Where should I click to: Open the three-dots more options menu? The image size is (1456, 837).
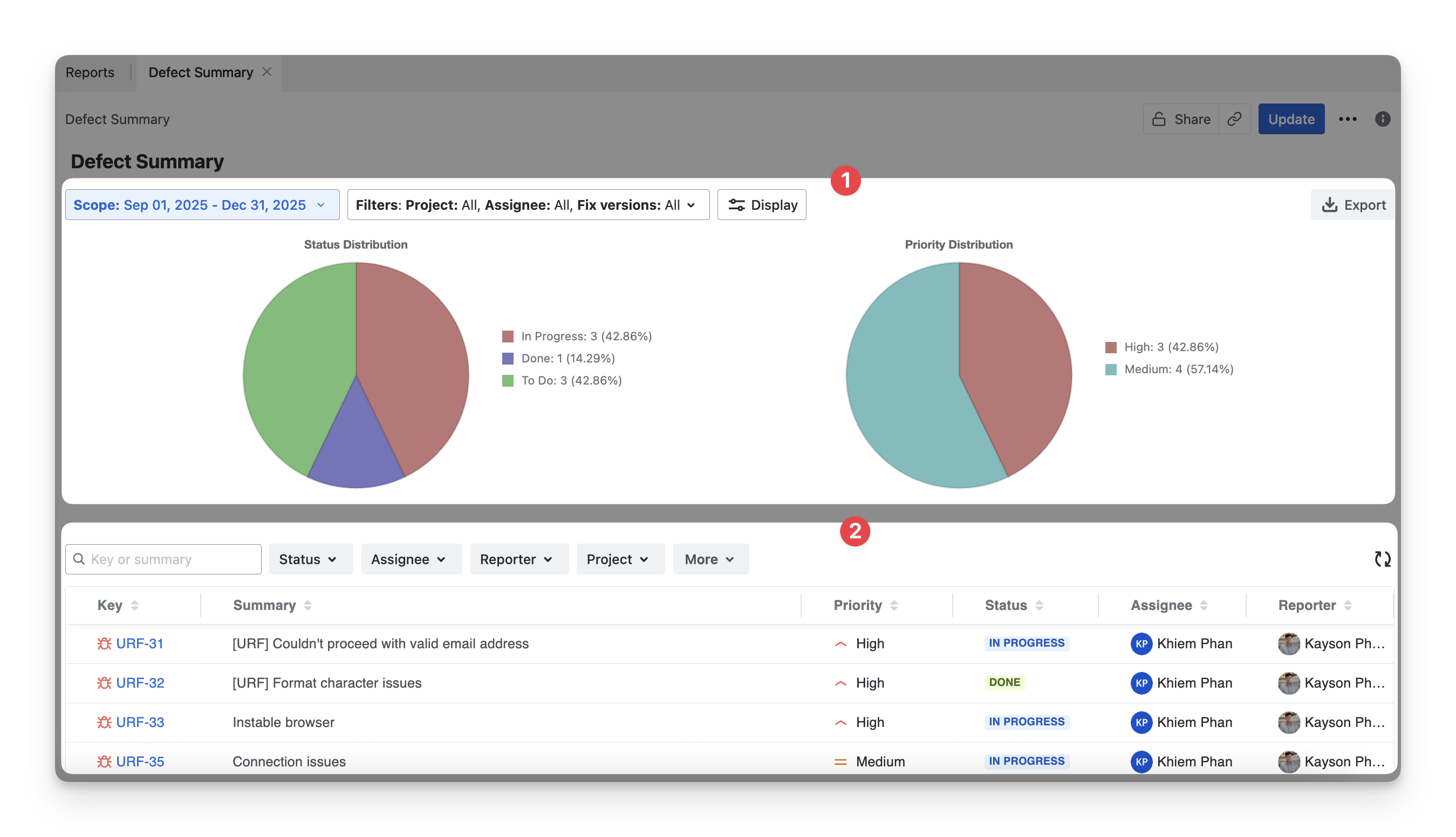[x=1348, y=119]
